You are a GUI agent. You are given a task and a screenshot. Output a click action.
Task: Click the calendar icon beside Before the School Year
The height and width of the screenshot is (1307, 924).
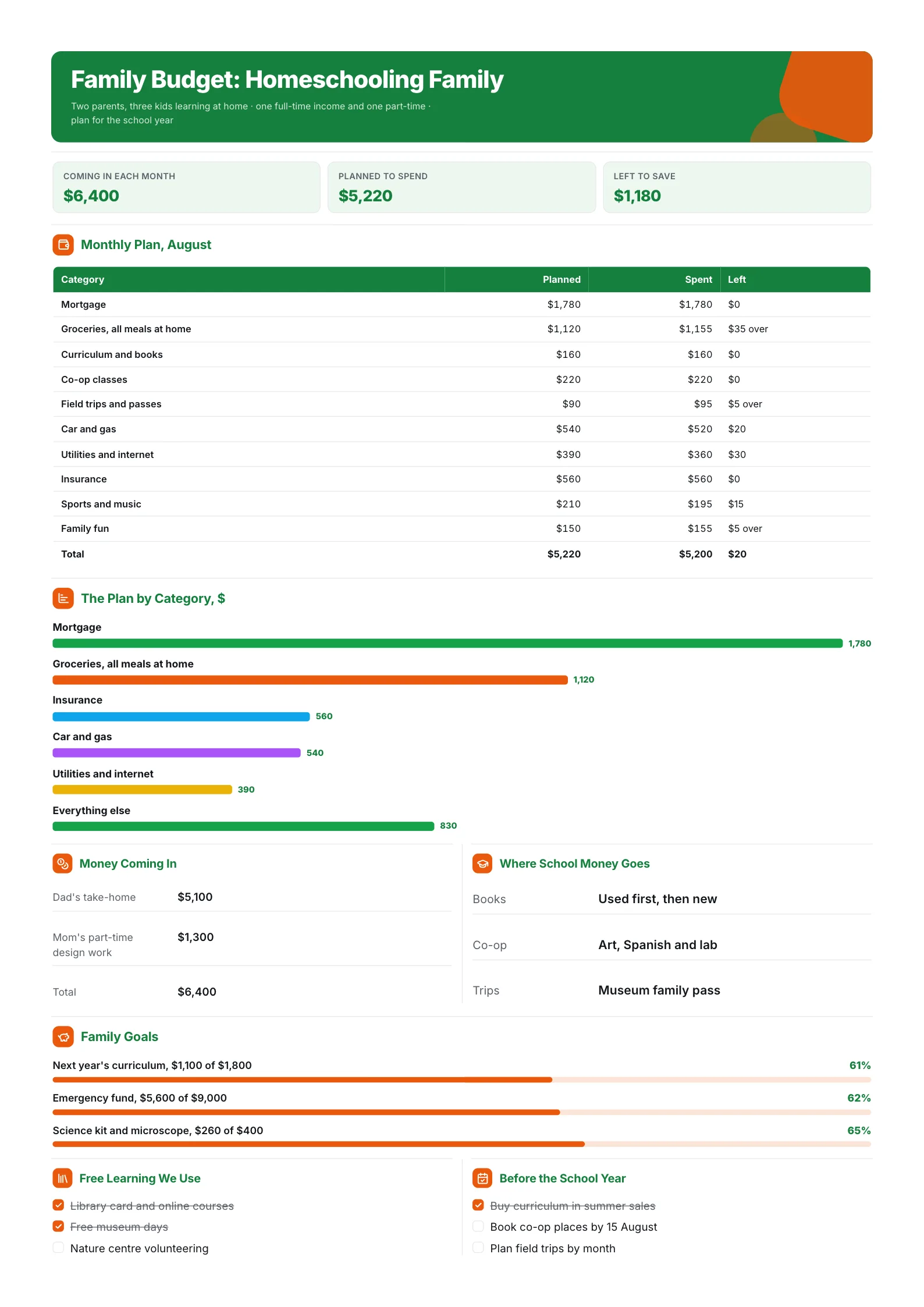click(482, 1178)
